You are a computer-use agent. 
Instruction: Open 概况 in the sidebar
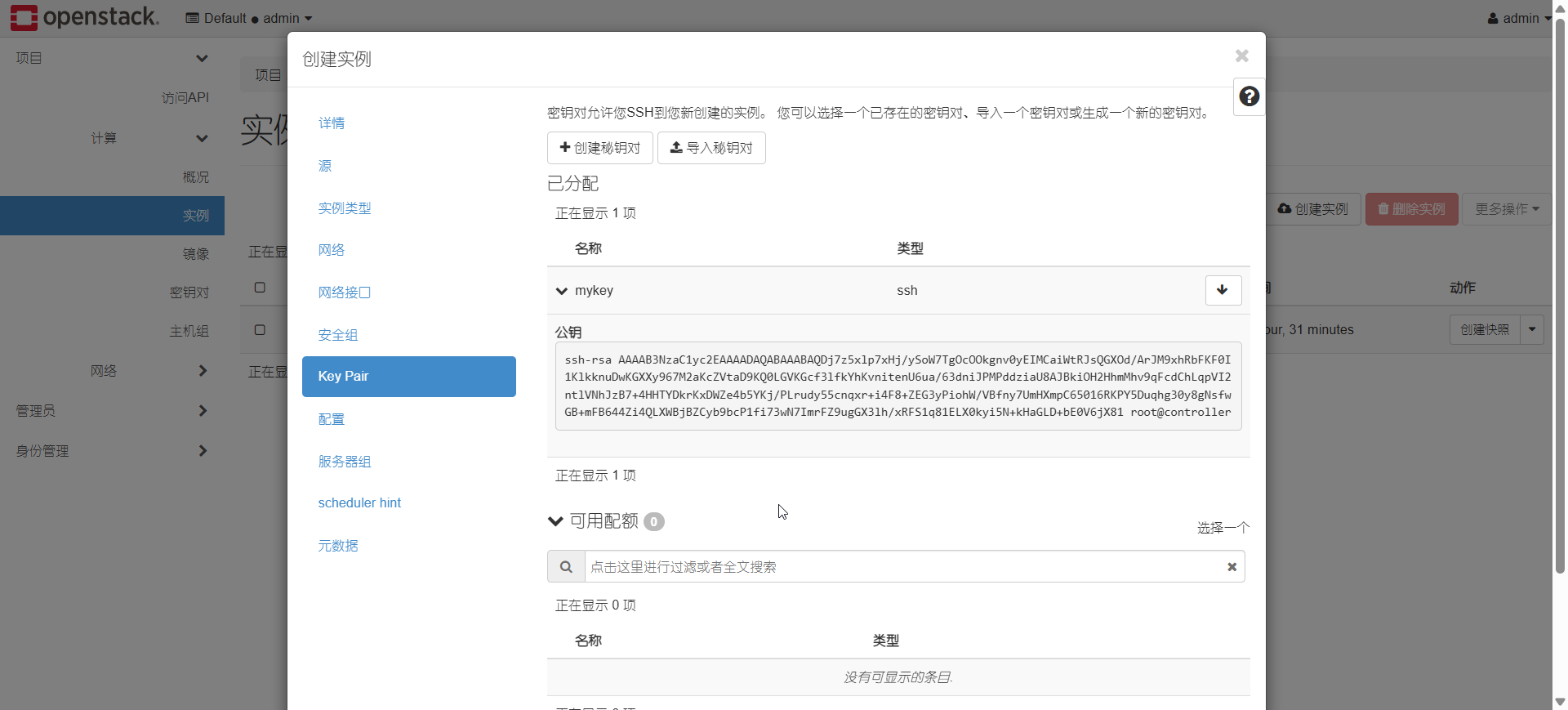click(x=196, y=177)
